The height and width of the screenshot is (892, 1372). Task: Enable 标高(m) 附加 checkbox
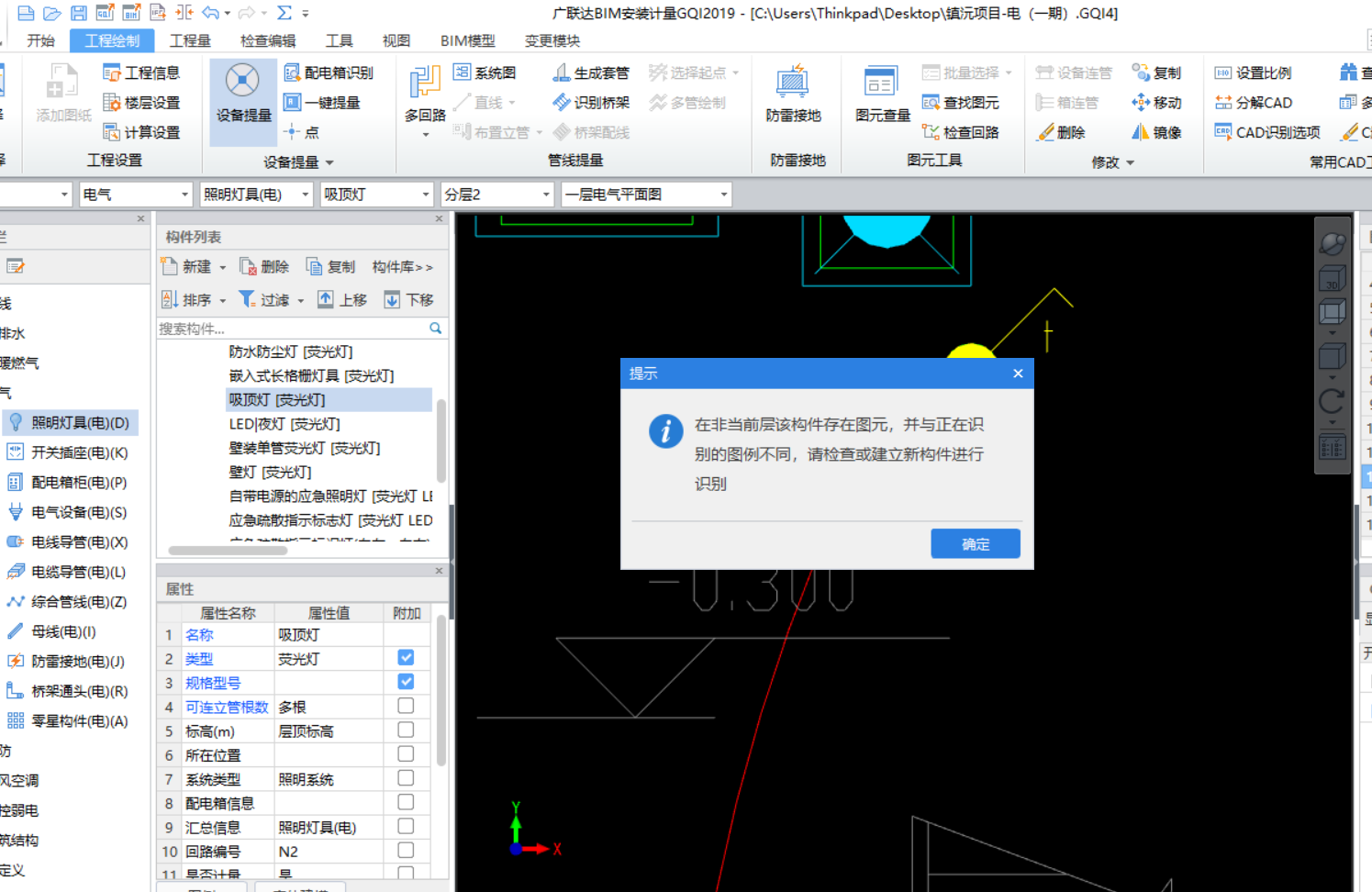pyautogui.click(x=406, y=730)
